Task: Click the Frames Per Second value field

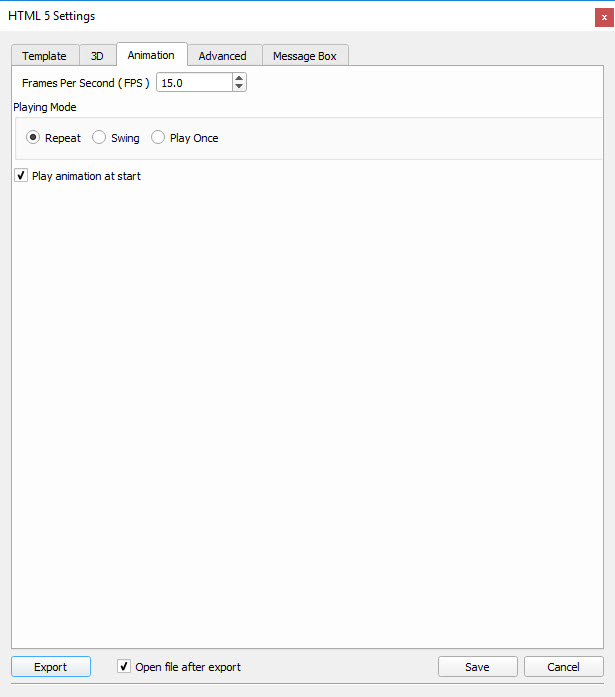Action: pyautogui.click(x=194, y=83)
